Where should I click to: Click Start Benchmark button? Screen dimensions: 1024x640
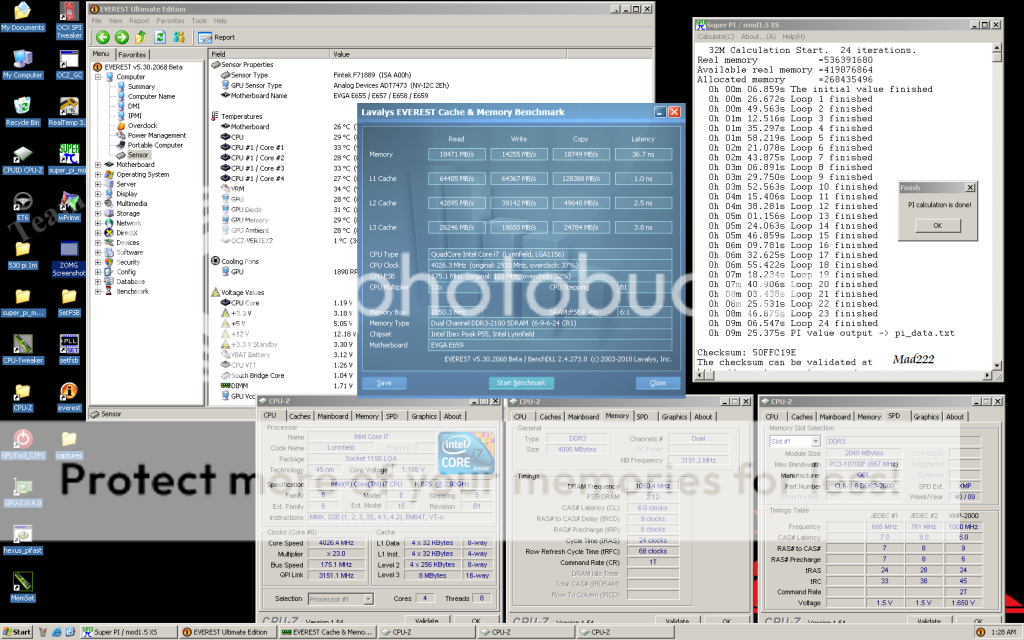point(521,383)
